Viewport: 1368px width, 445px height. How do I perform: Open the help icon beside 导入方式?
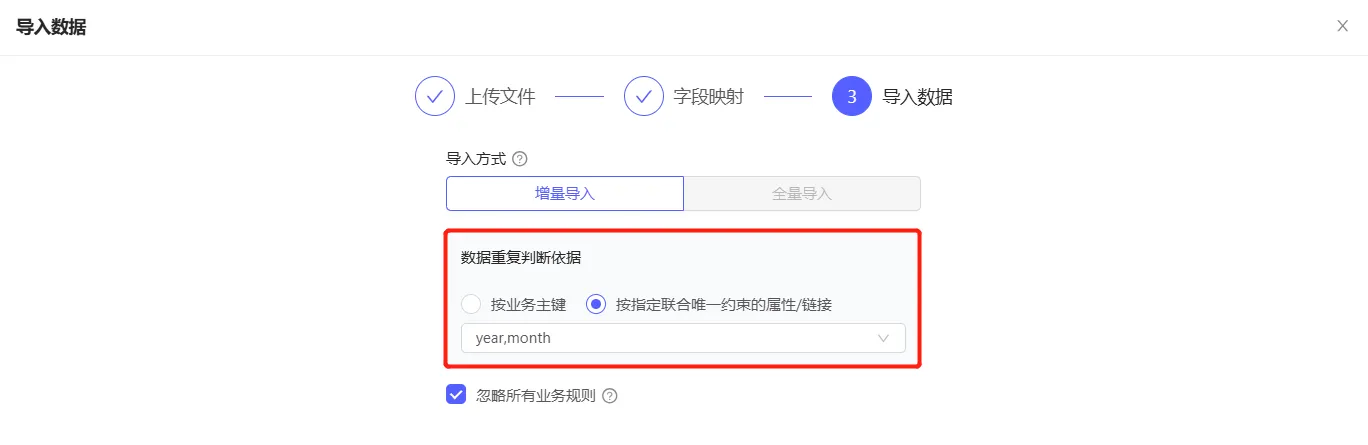coord(519,159)
